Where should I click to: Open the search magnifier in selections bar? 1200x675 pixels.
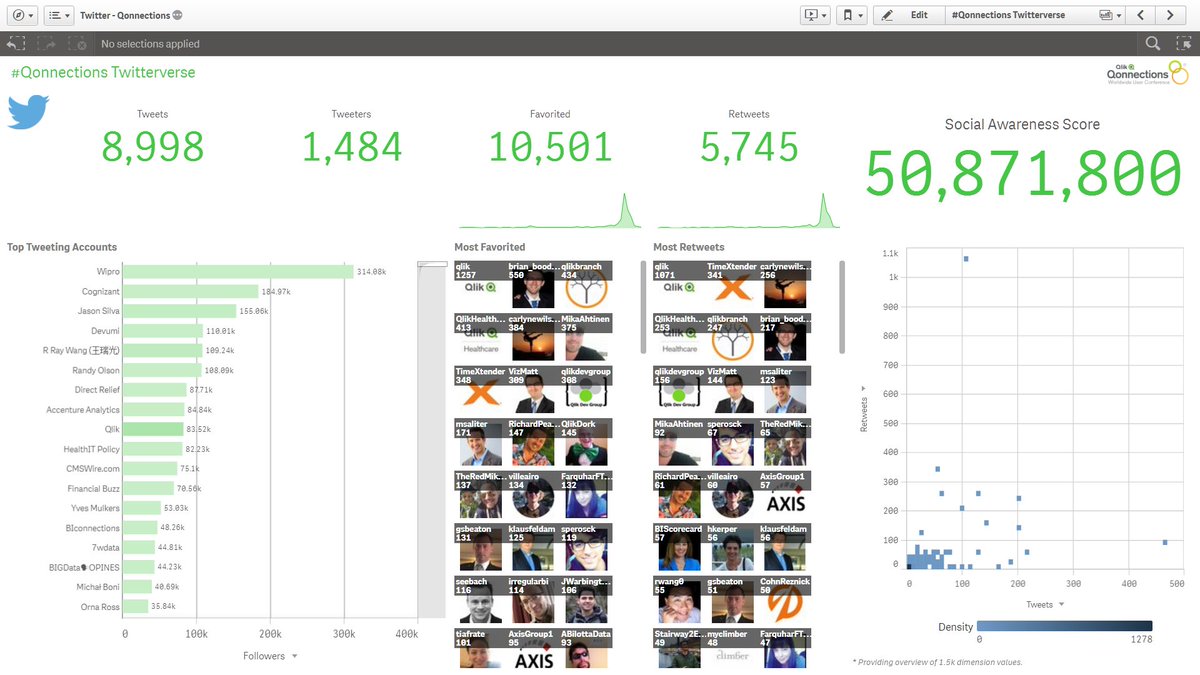click(1152, 44)
